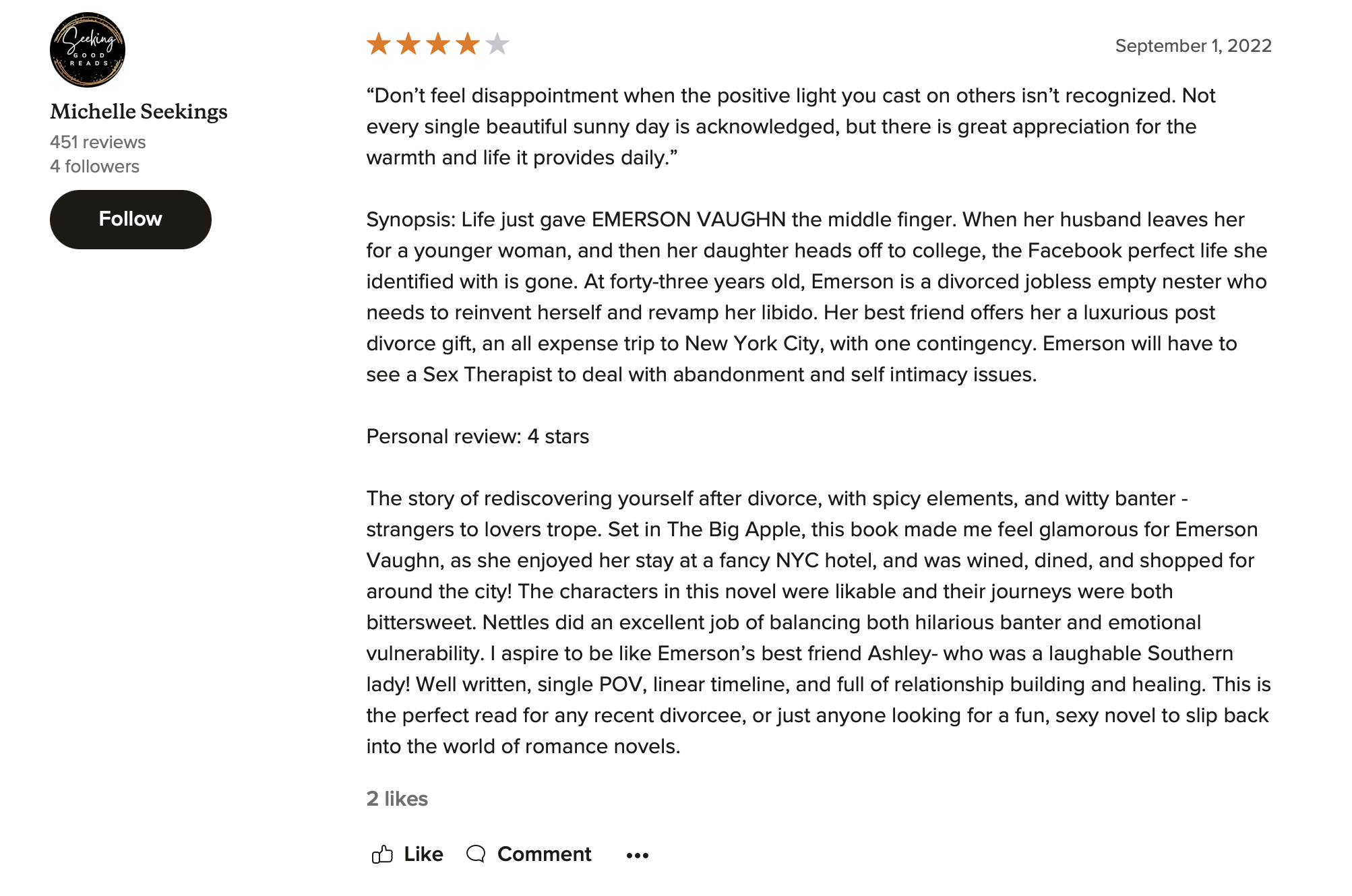Click the thumbs-up Like icon
Image resolution: width=1352 pixels, height=896 pixels.
point(382,854)
